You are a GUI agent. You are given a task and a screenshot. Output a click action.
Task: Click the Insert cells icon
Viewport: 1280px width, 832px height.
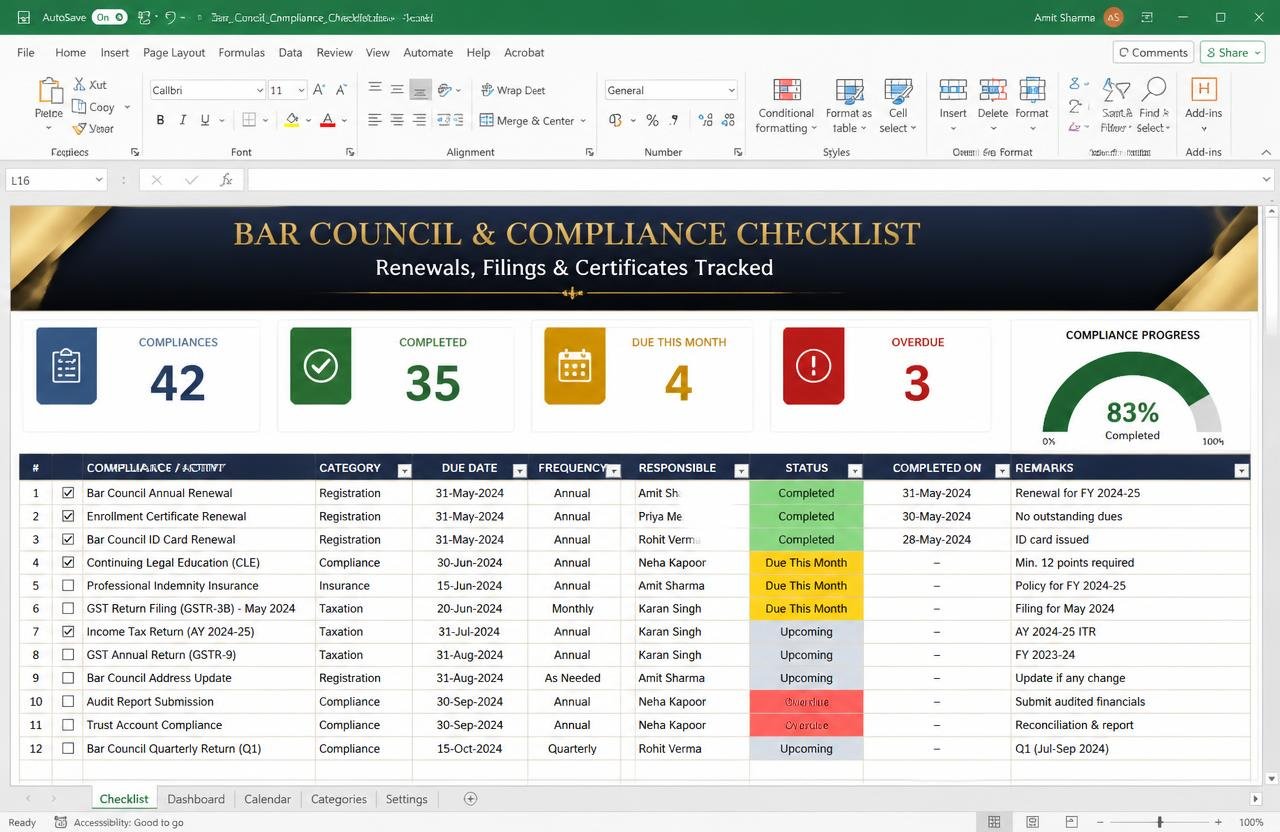coord(953,90)
